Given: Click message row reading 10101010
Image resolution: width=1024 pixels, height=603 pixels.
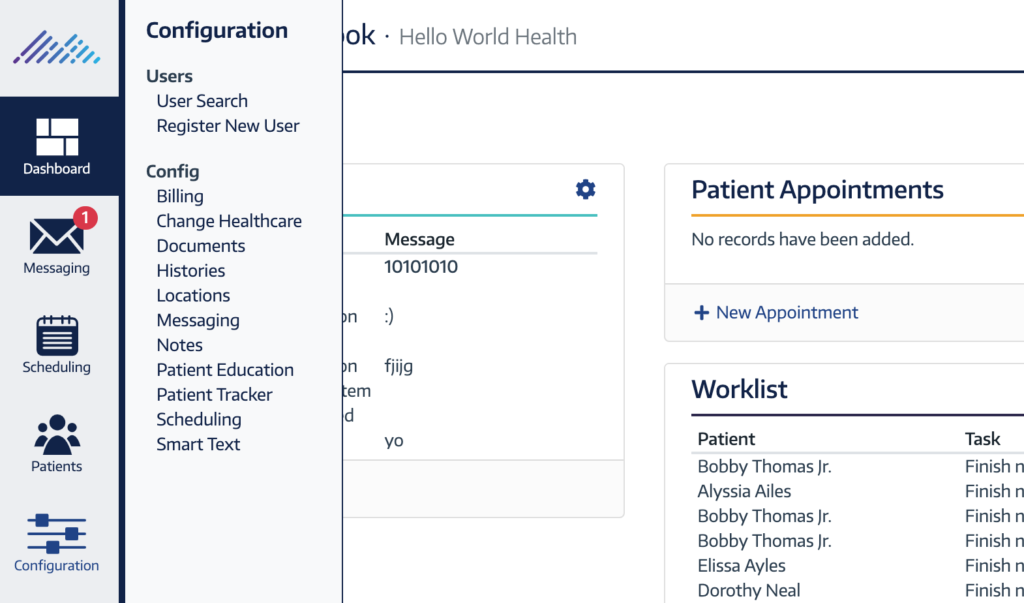Looking at the screenshot, I should (x=421, y=267).
